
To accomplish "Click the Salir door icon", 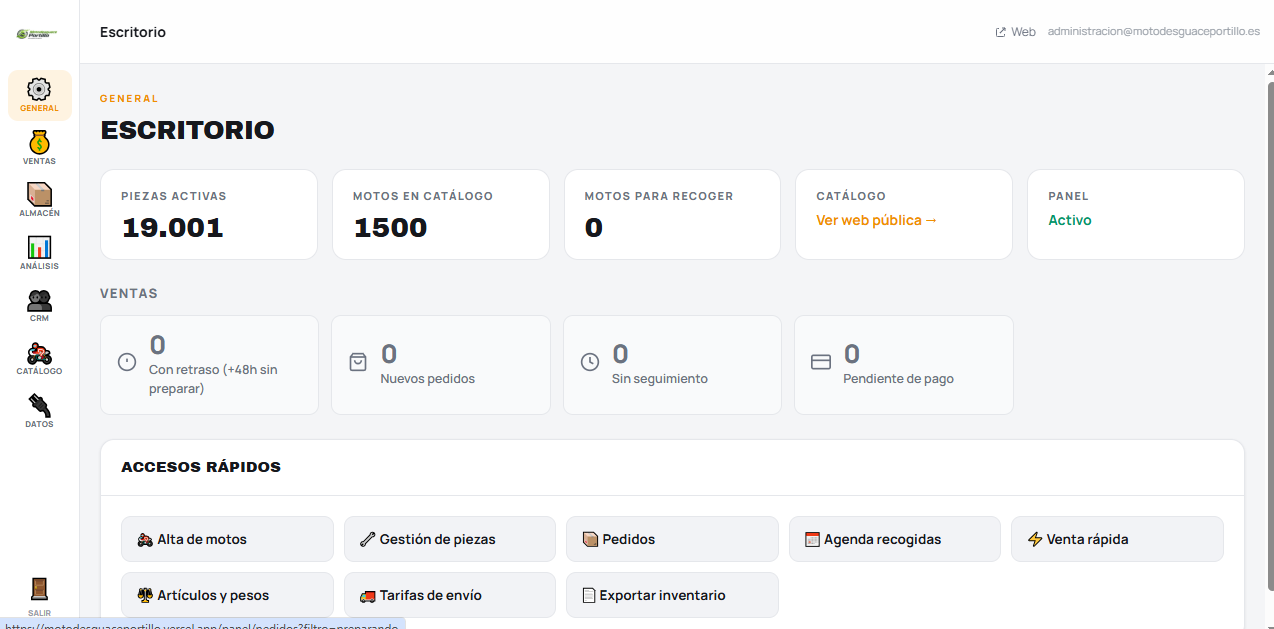I will [39, 589].
